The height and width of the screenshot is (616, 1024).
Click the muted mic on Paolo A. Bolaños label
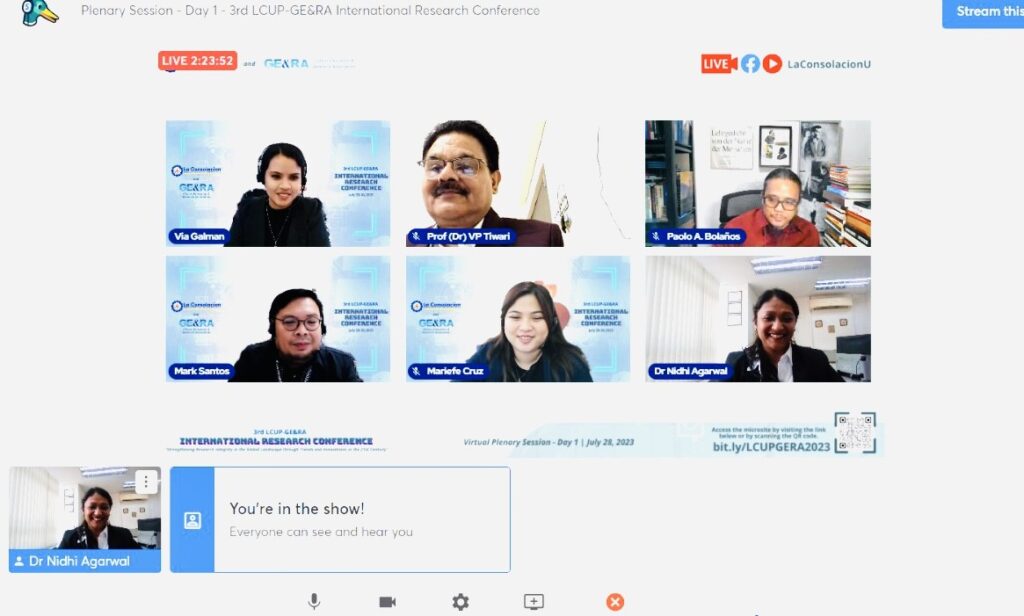656,237
